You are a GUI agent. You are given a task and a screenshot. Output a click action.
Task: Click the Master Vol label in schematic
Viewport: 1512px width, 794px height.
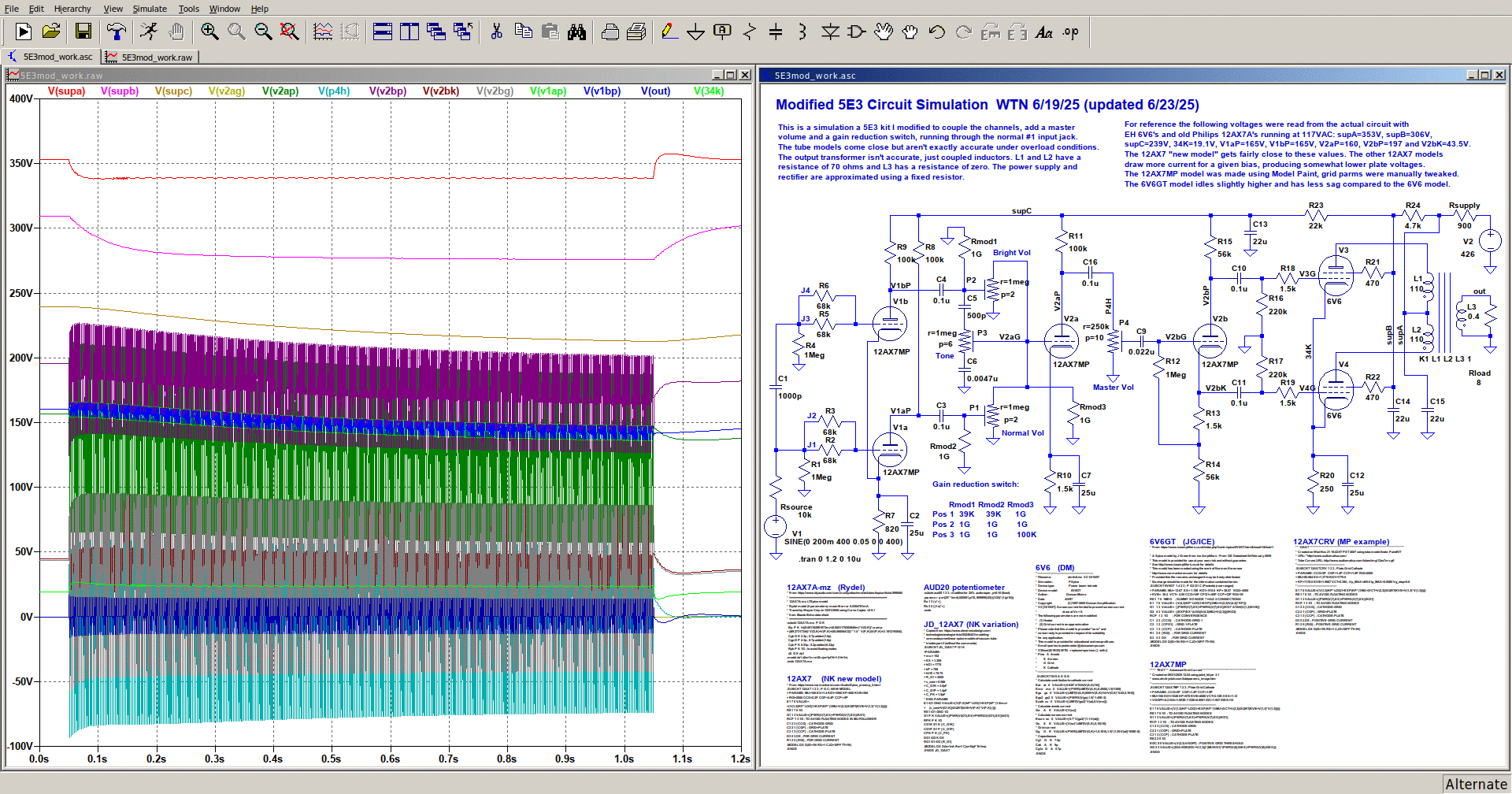tap(1113, 388)
